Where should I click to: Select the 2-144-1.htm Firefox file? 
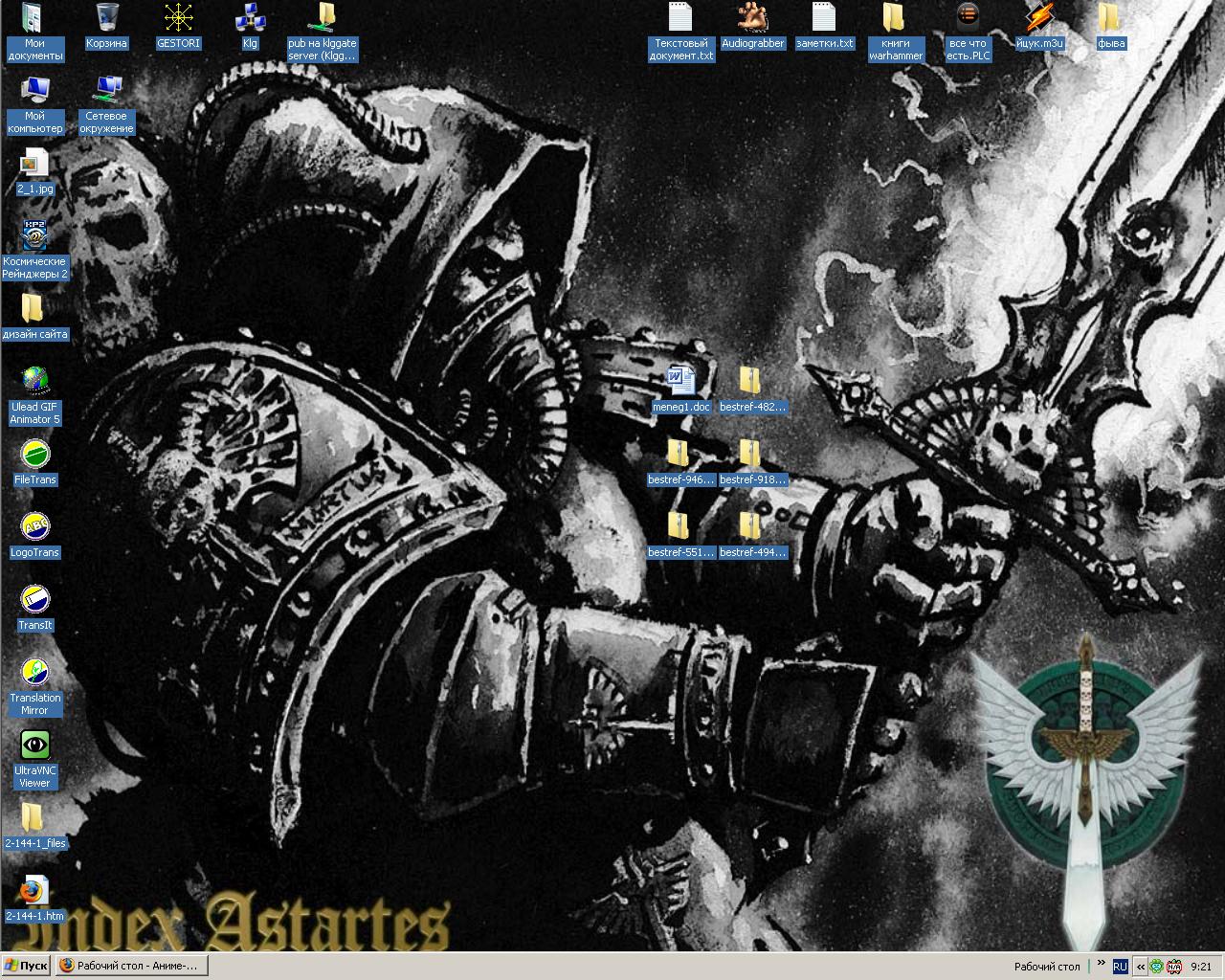coord(34,900)
